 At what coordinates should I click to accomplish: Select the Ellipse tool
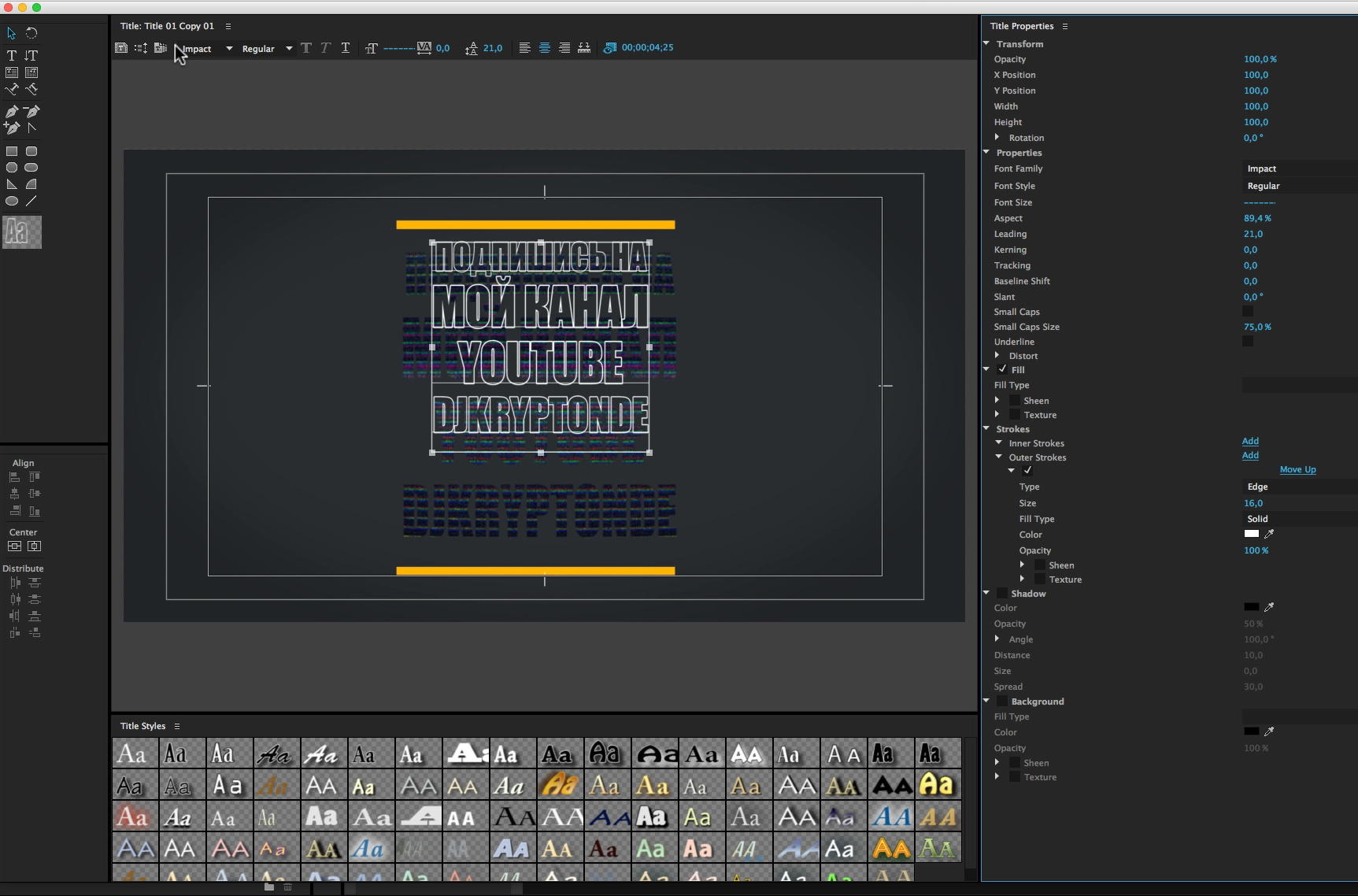click(12, 202)
